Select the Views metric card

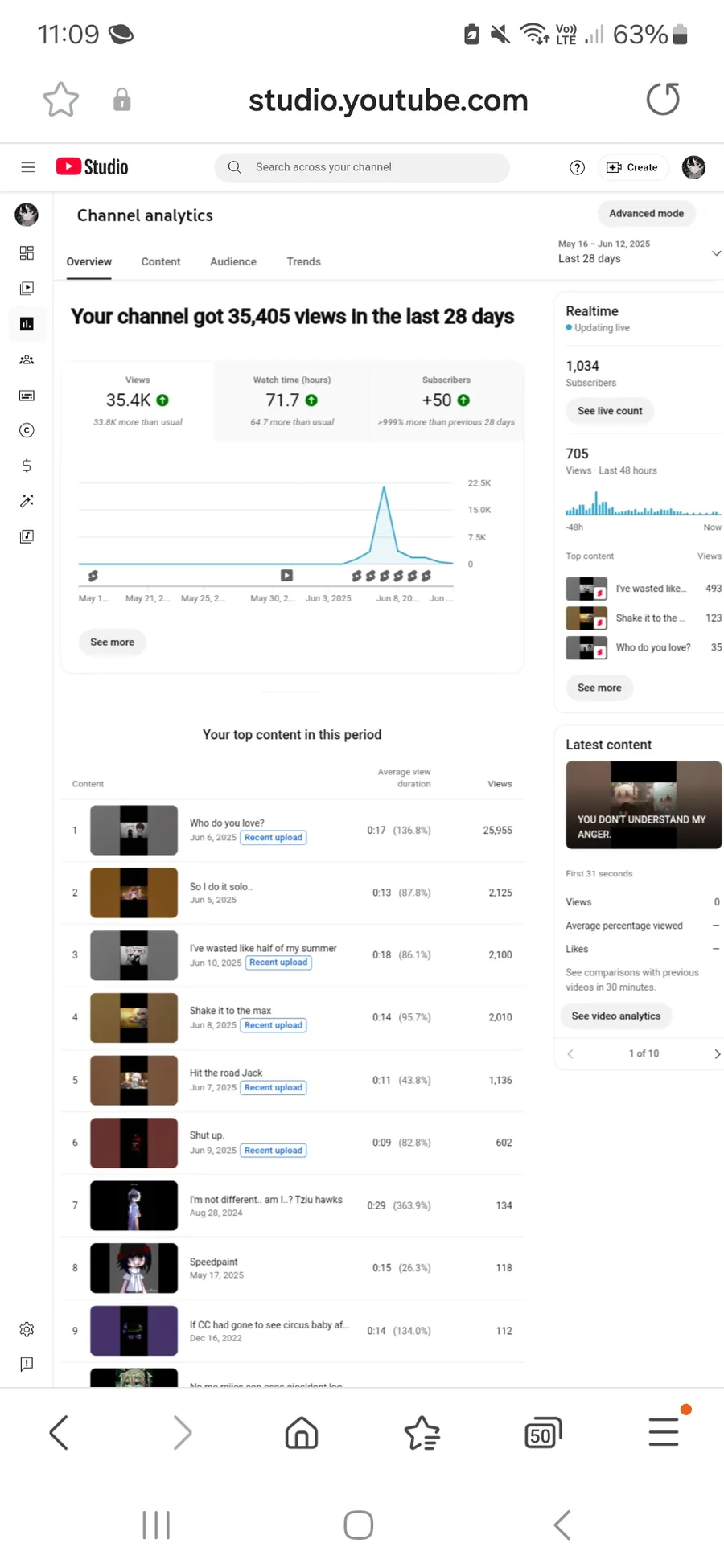[138, 400]
